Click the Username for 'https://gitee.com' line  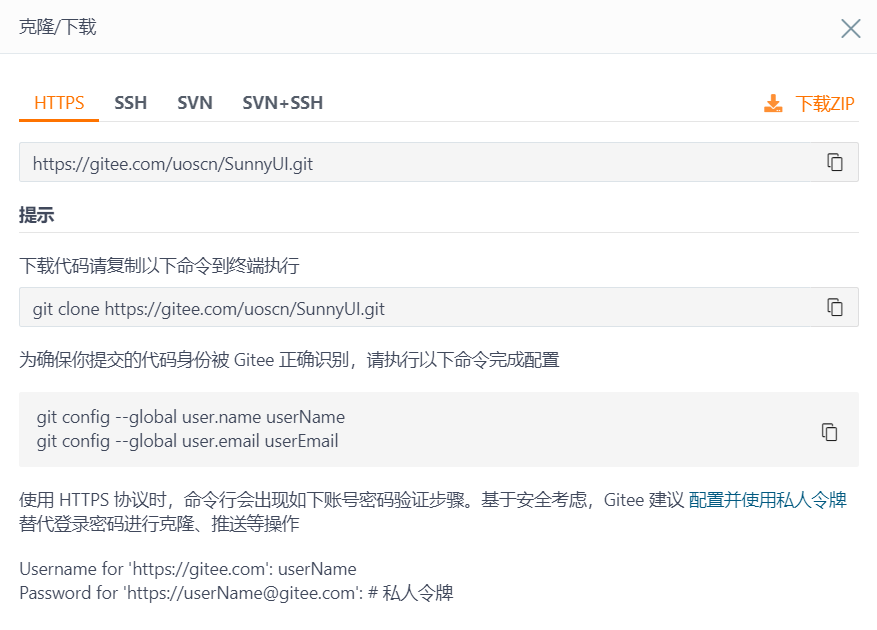click(x=188, y=569)
